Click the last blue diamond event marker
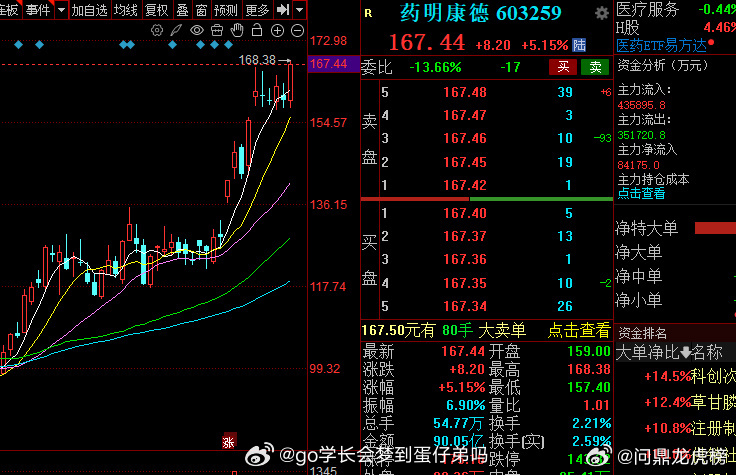Viewport: 736px width, 475px height. tap(229, 45)
